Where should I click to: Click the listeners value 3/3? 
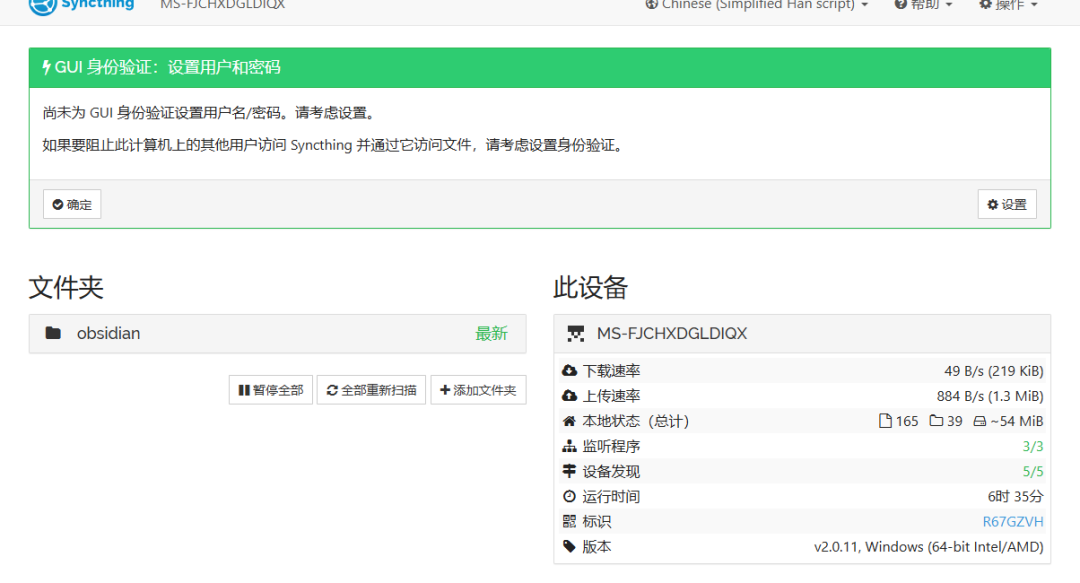[x=1032, y=447]
